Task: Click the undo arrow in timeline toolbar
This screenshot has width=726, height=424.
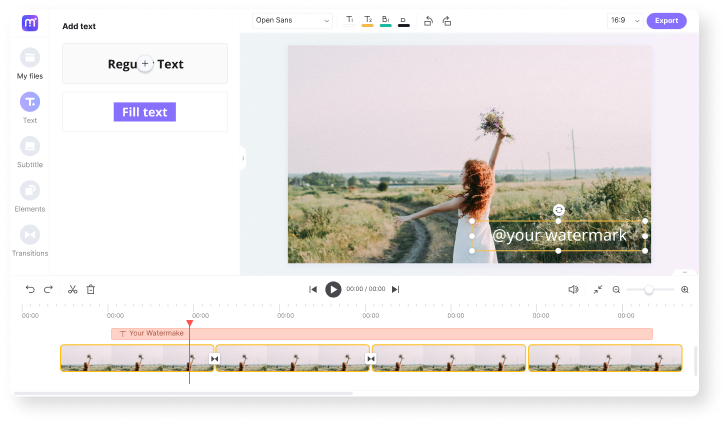Action: [x=30, y=289]
